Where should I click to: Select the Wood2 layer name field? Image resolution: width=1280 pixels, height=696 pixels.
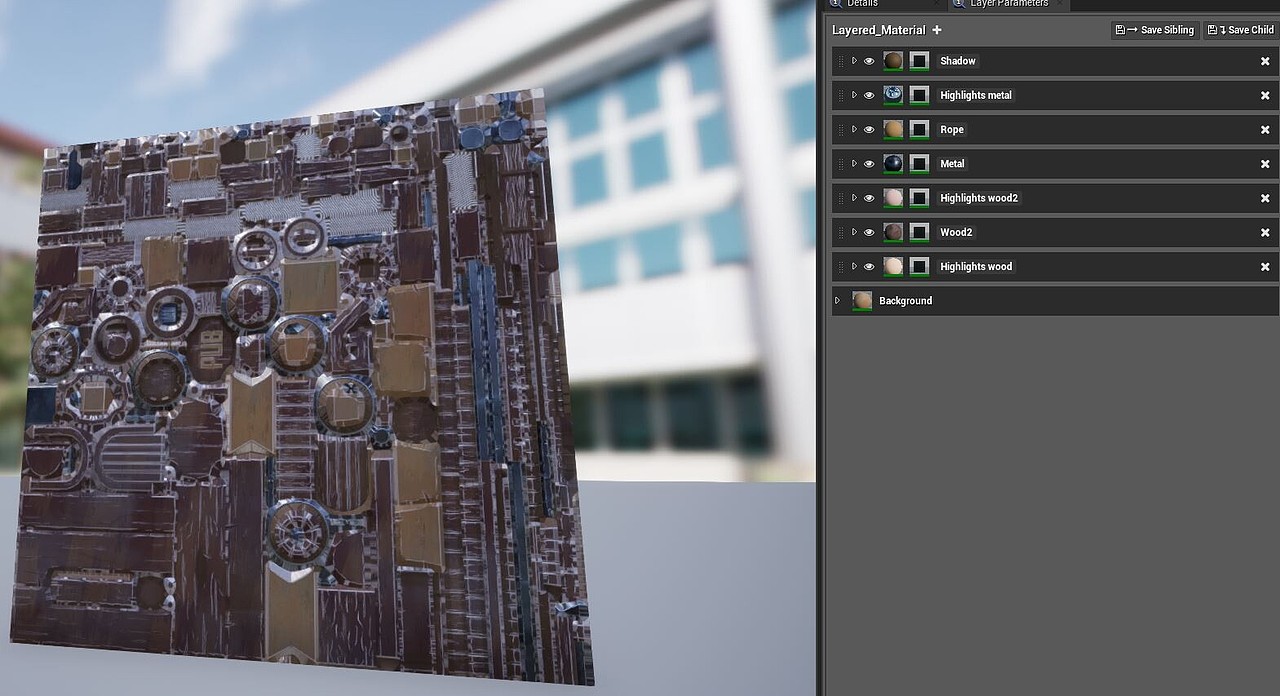click(956, 232)
